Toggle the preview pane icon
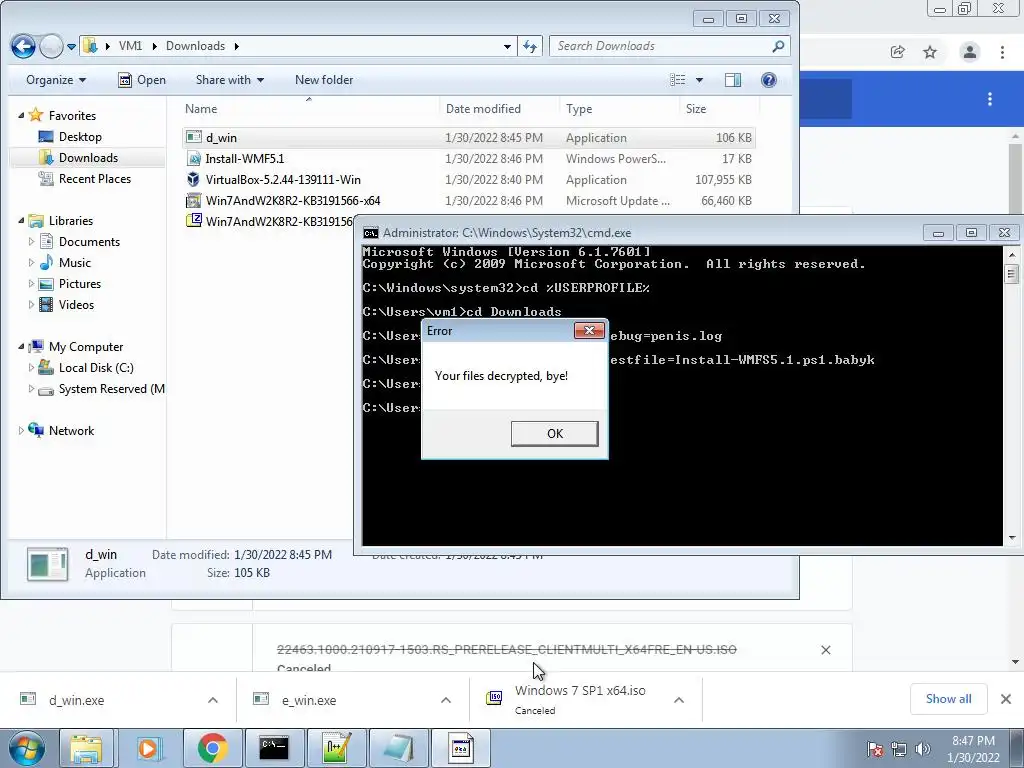Screen dimensions: 1024x768 733,80
